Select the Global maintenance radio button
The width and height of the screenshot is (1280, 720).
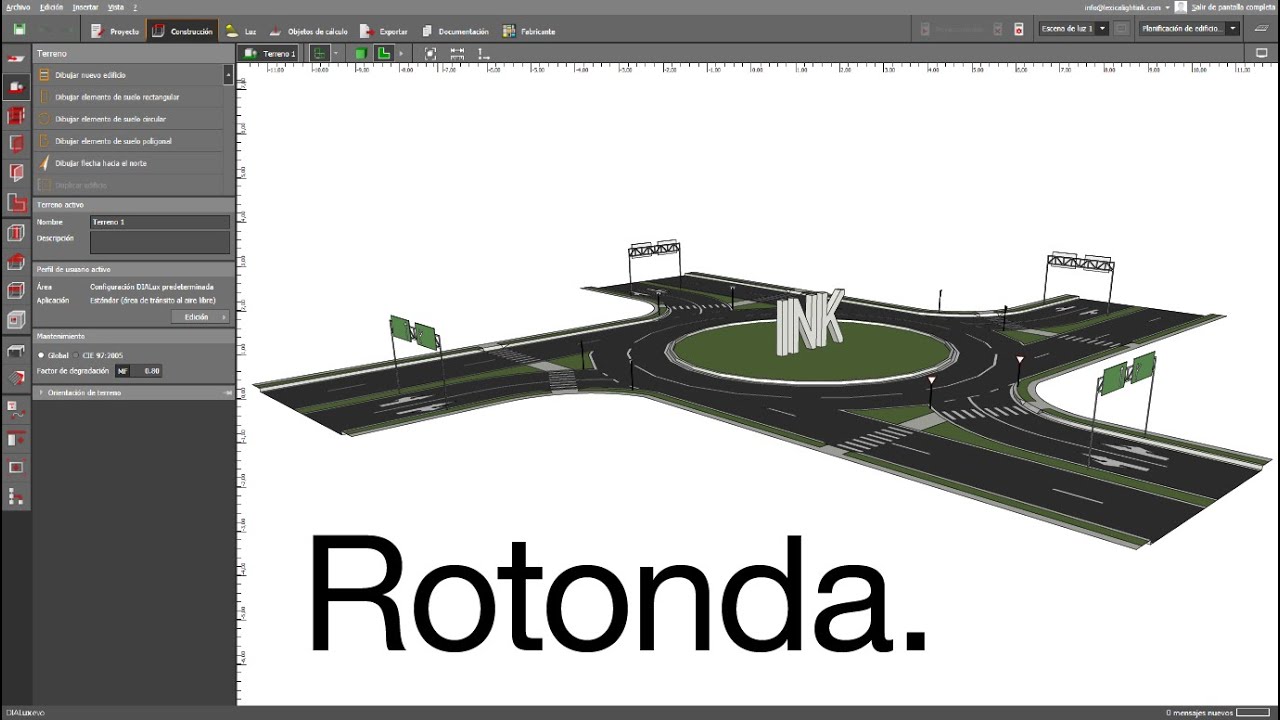coord(41,355)
